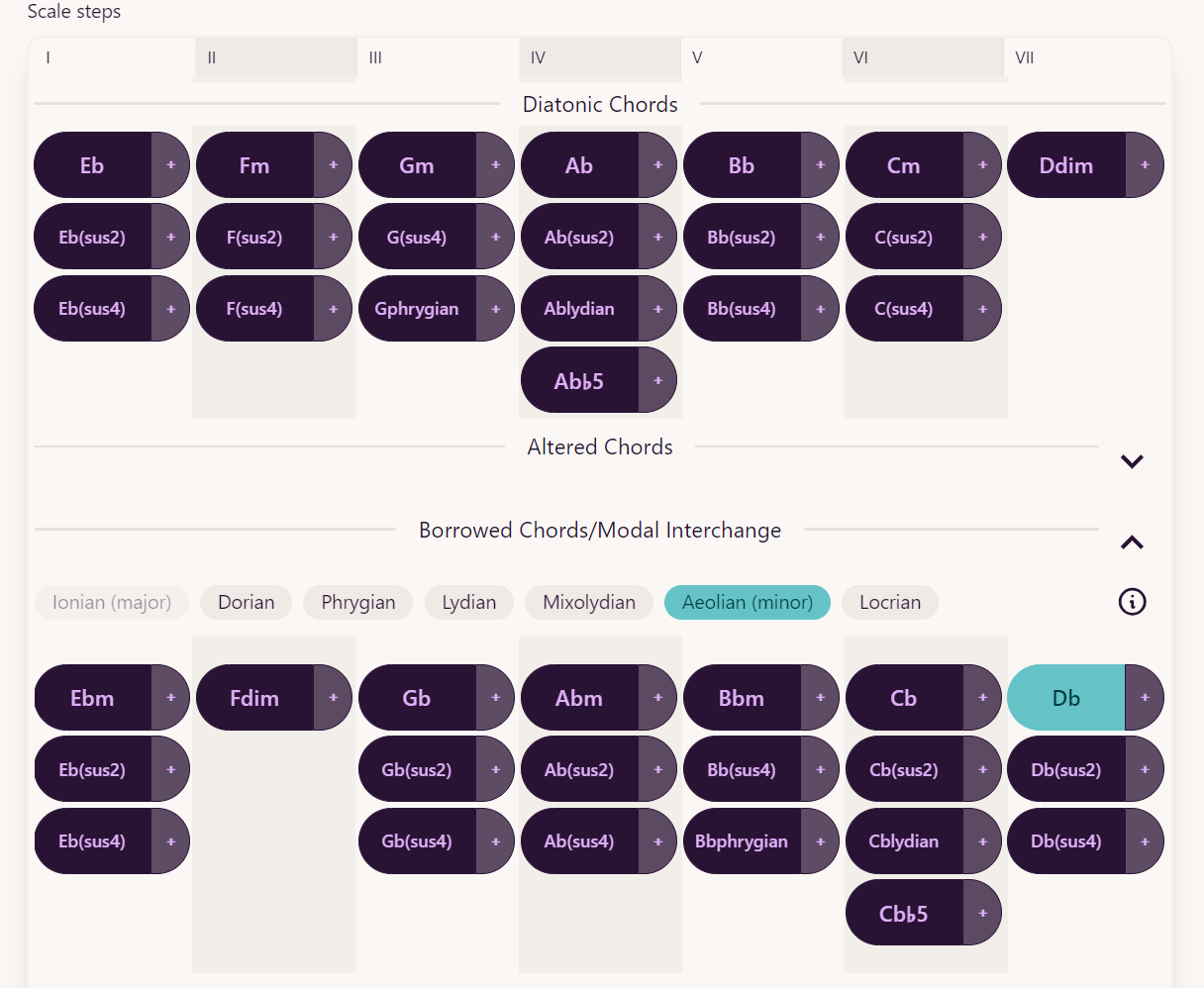1204x988 pixels.
Task: Click the plus icon next to Cb(sus2)
Action: click(x=982, y=769)
